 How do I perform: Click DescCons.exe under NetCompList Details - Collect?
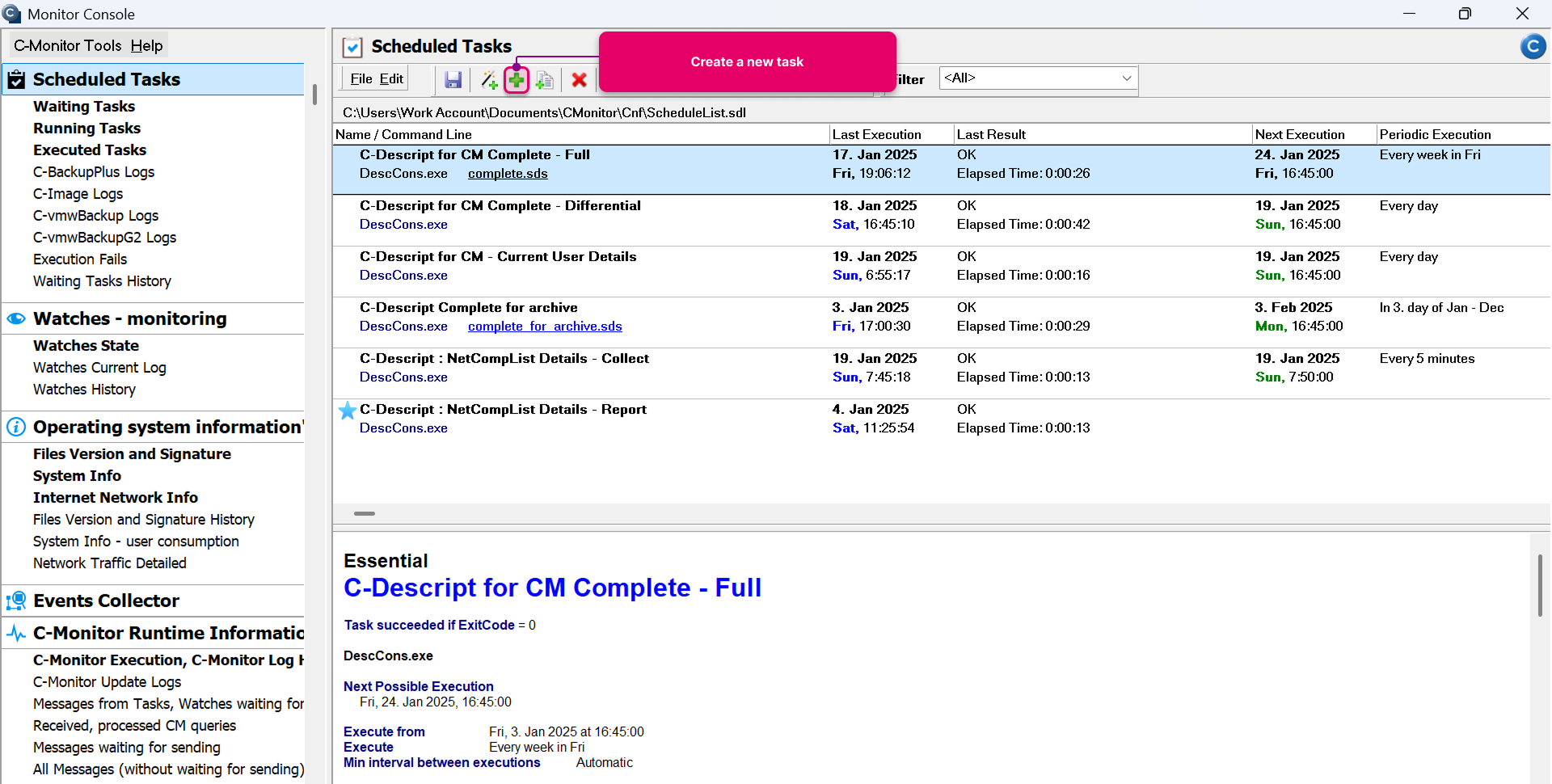click(x=403, y=377)
